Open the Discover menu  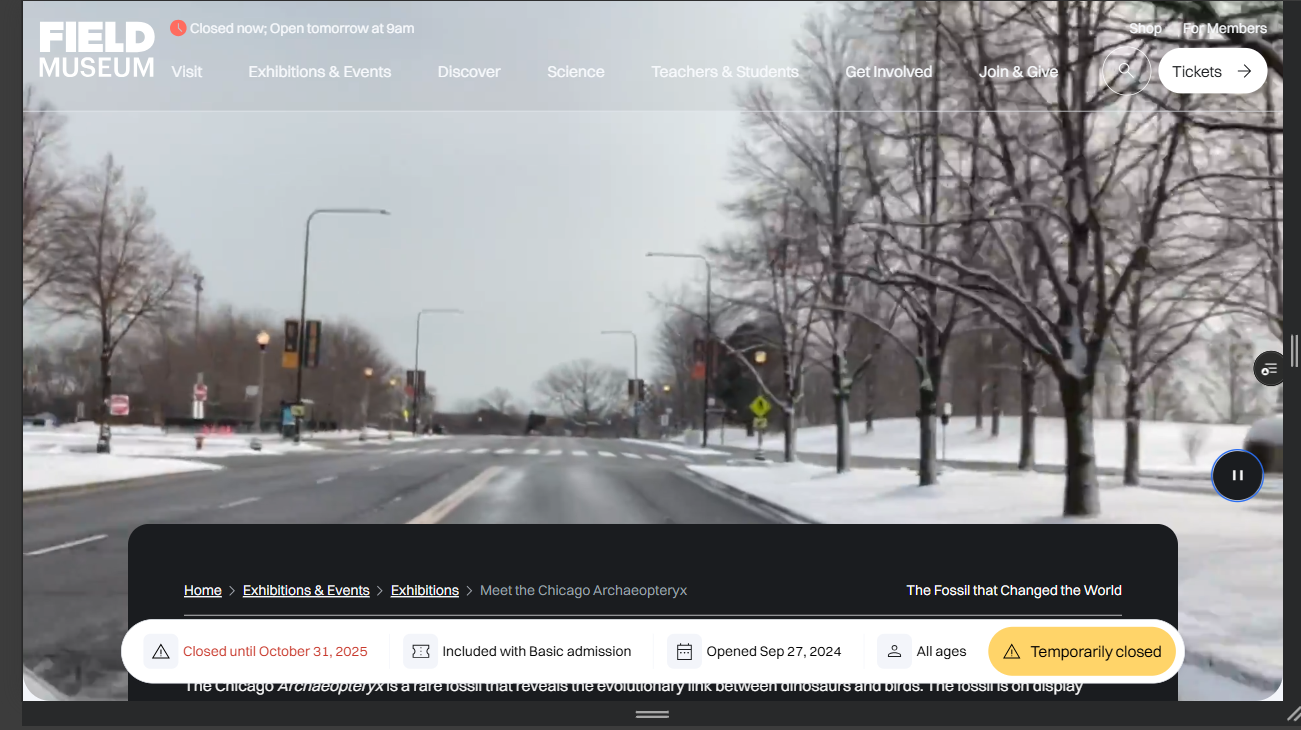click(x=469, y=72)
